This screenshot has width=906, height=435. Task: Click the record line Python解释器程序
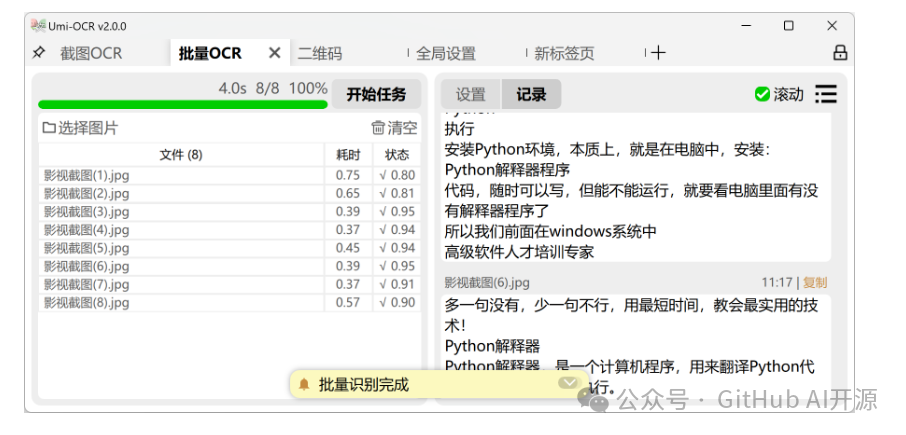[508, 170]
